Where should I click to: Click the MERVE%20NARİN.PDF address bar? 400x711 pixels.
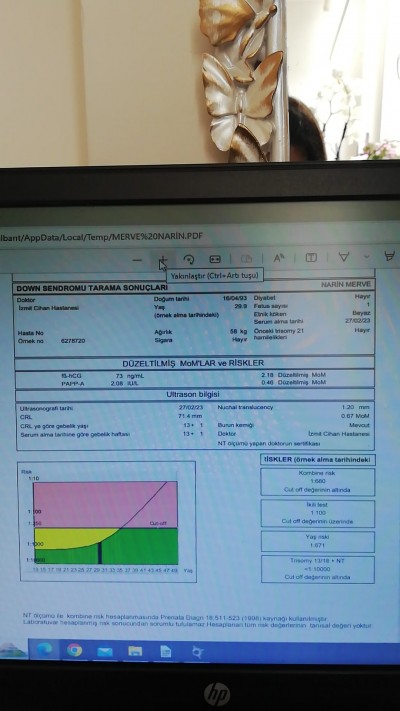[102, 236]
